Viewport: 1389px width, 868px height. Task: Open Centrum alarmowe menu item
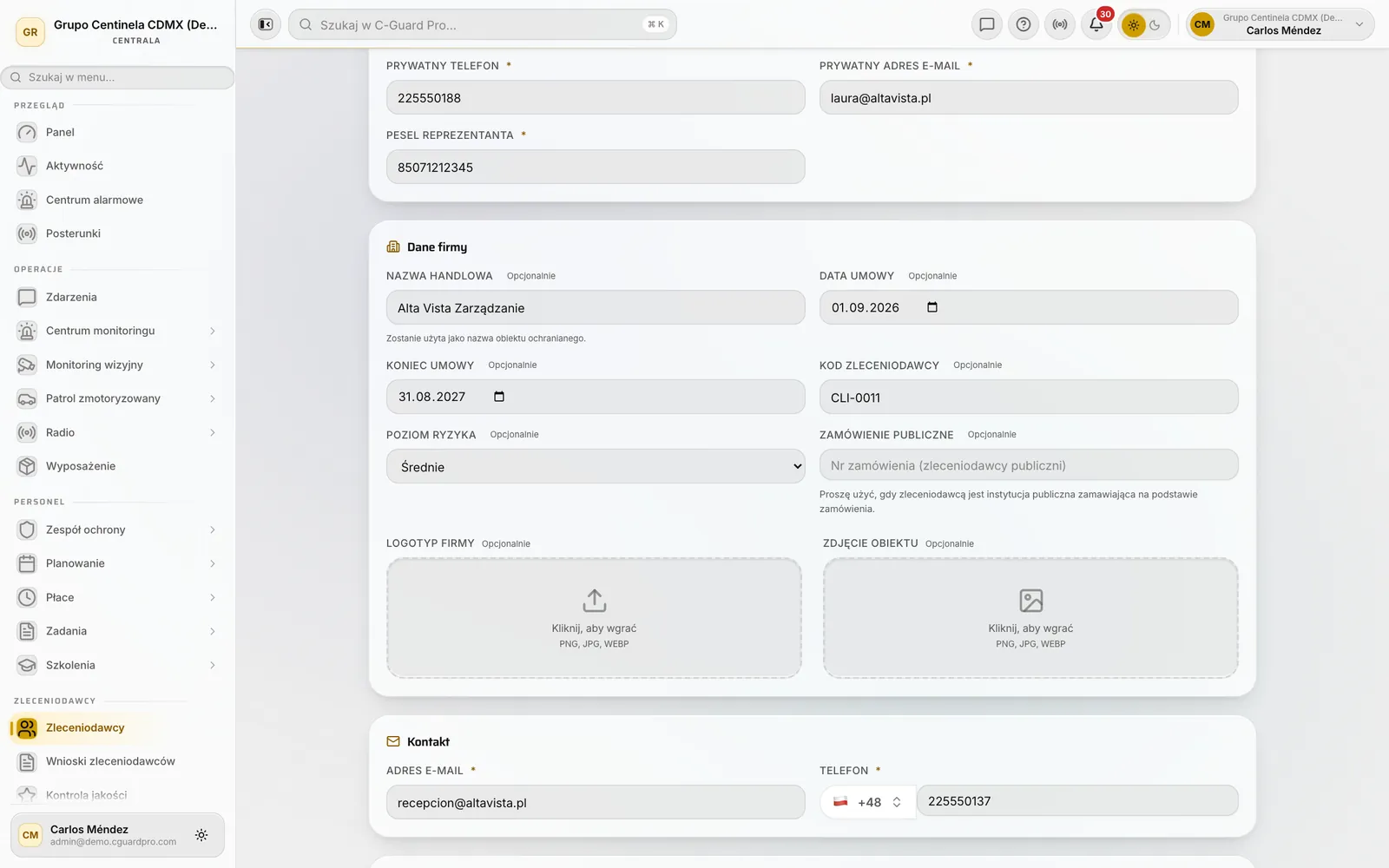(x=117, y=200)
